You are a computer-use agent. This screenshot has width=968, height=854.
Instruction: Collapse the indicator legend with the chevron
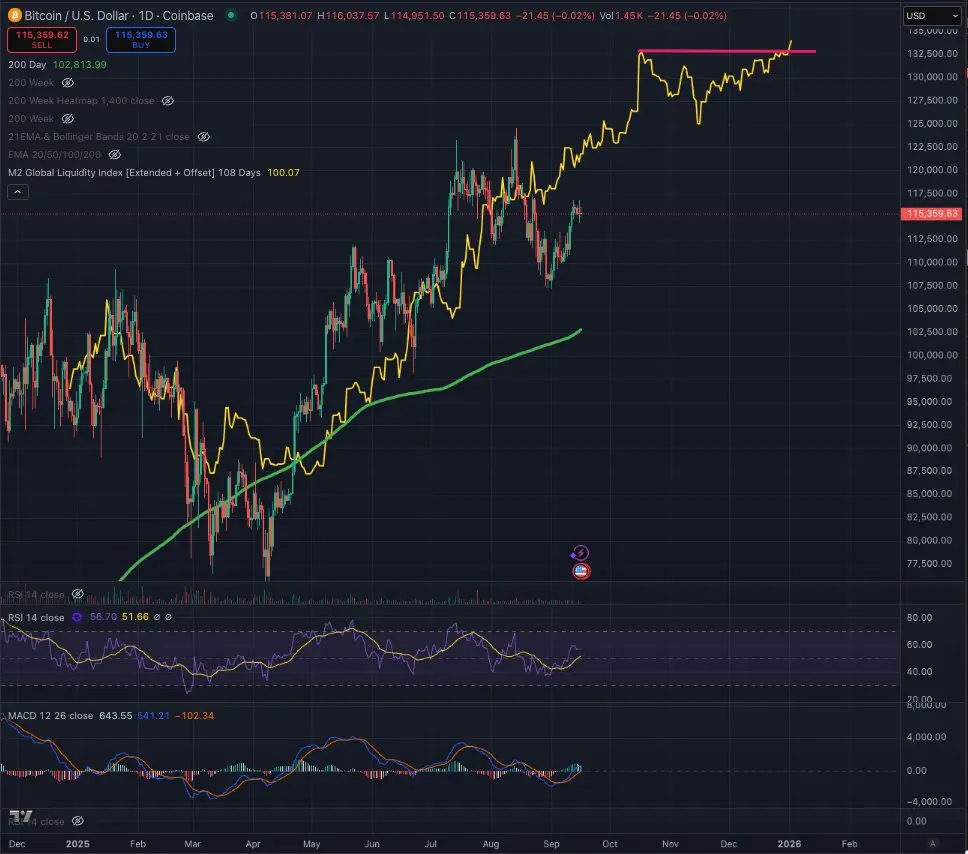click(x=18, y=192)
